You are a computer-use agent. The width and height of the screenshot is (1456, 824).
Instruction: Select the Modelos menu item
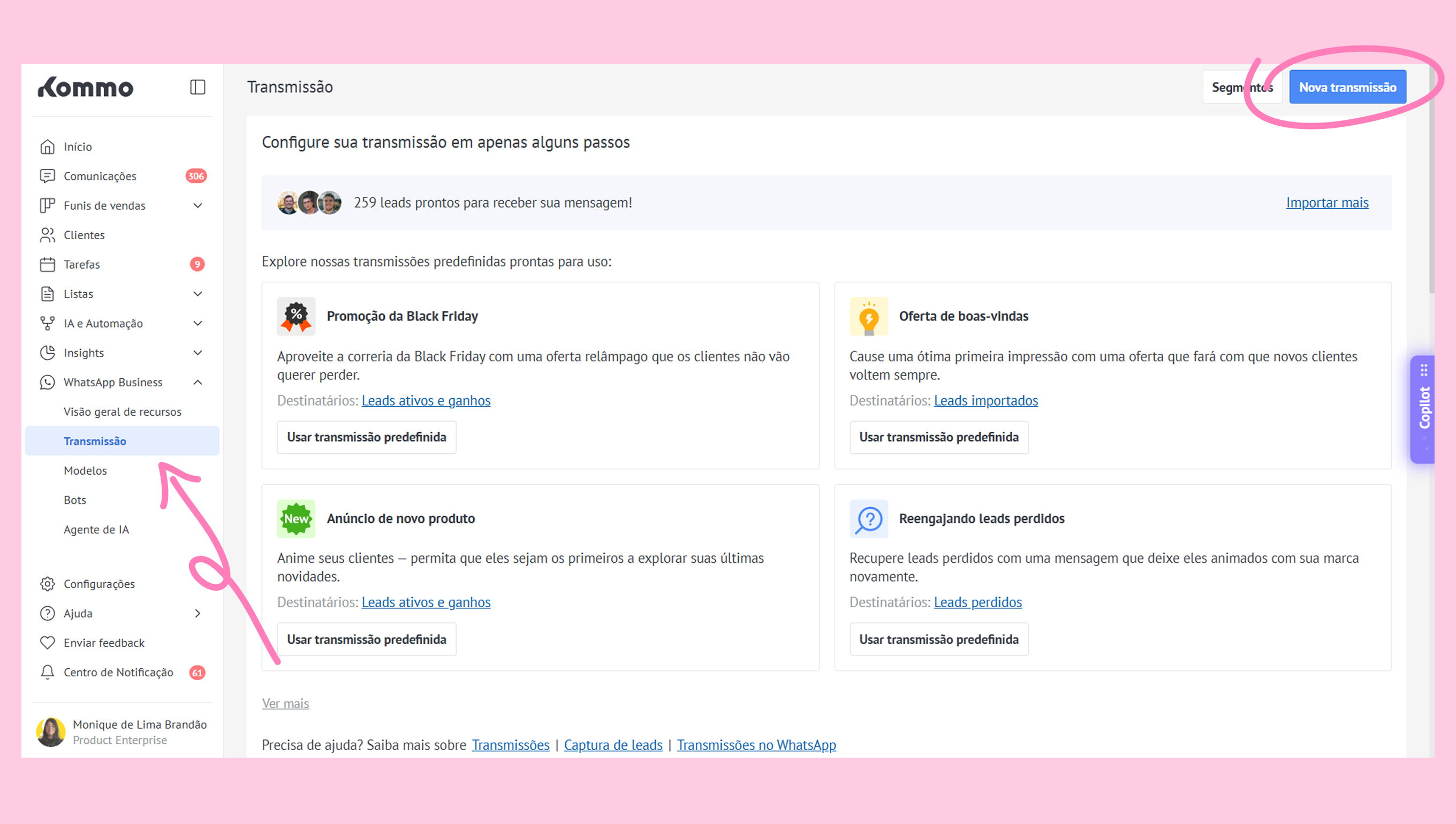[x=86, y=470]
